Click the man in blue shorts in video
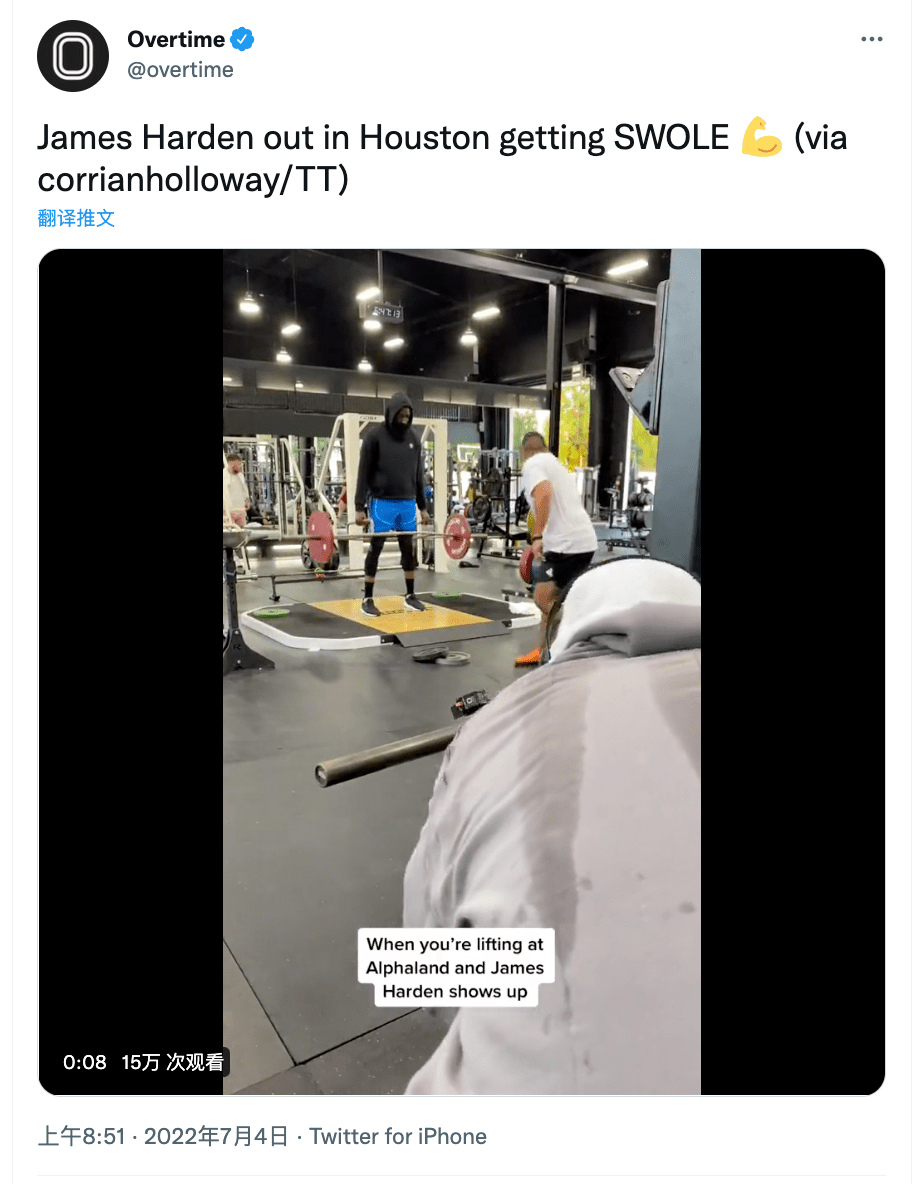Image resolution: width=922 pixels, height=1184 pixels. (392, 504)
